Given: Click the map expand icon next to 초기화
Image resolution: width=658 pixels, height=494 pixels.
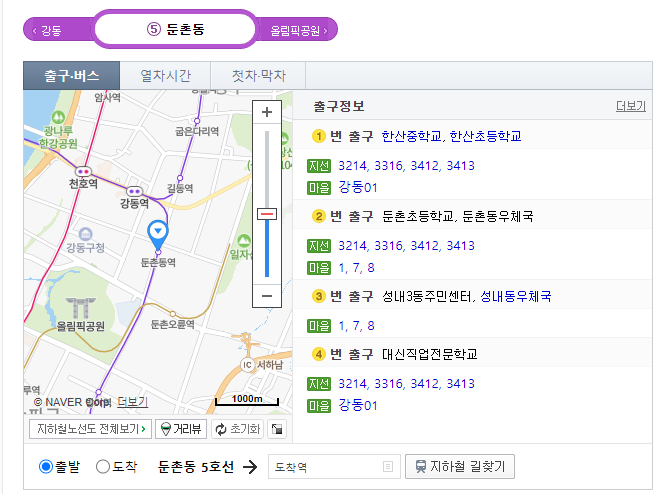Looking at the screenshot, I should [277, 429].
